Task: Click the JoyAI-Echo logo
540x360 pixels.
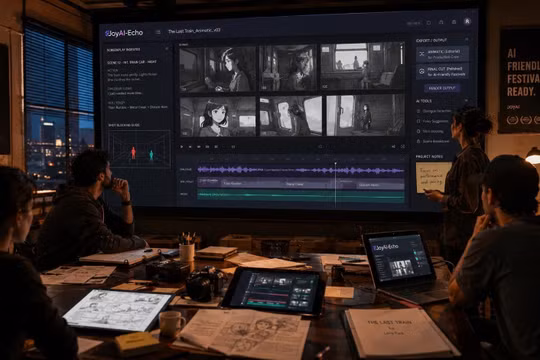Action: point(124,33)
